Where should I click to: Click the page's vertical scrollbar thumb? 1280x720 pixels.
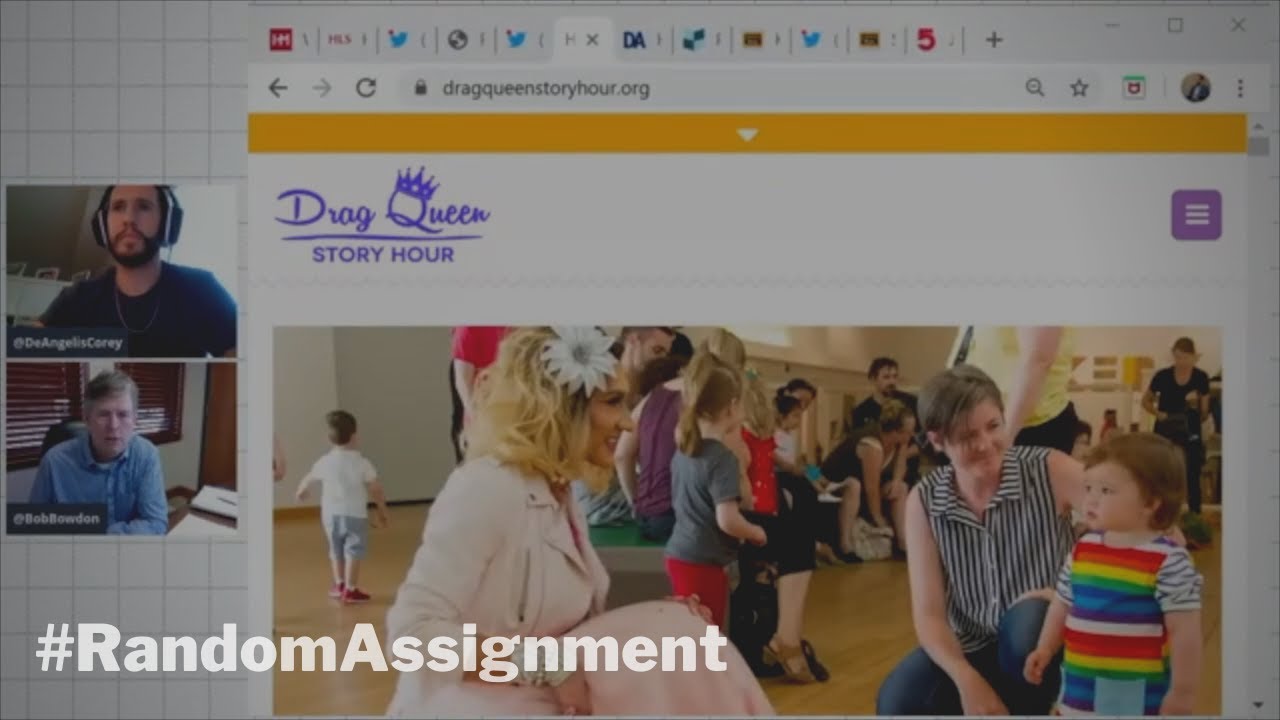1258,147
